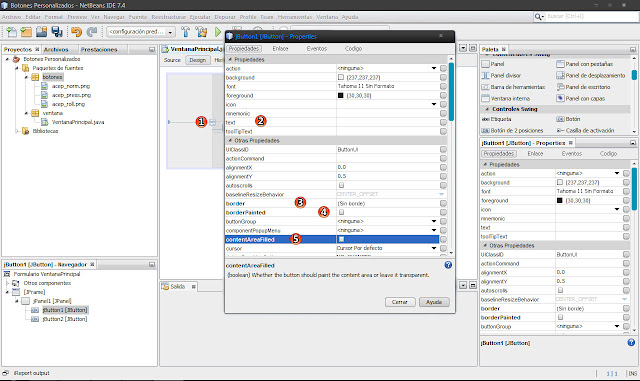Select VentanaPrincipal.java in project tree
Screen dimensions: 640x381
78,122
